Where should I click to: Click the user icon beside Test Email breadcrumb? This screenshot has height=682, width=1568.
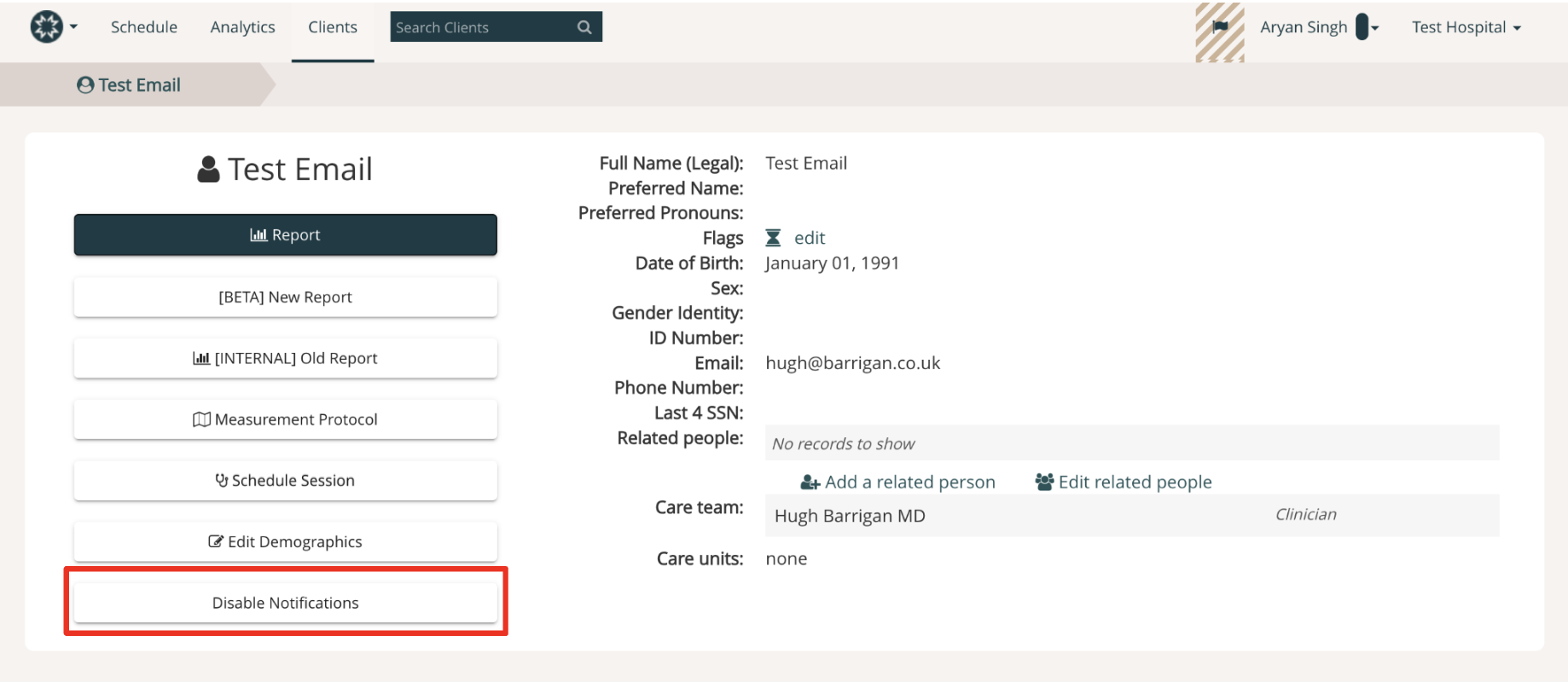(85, 85)
